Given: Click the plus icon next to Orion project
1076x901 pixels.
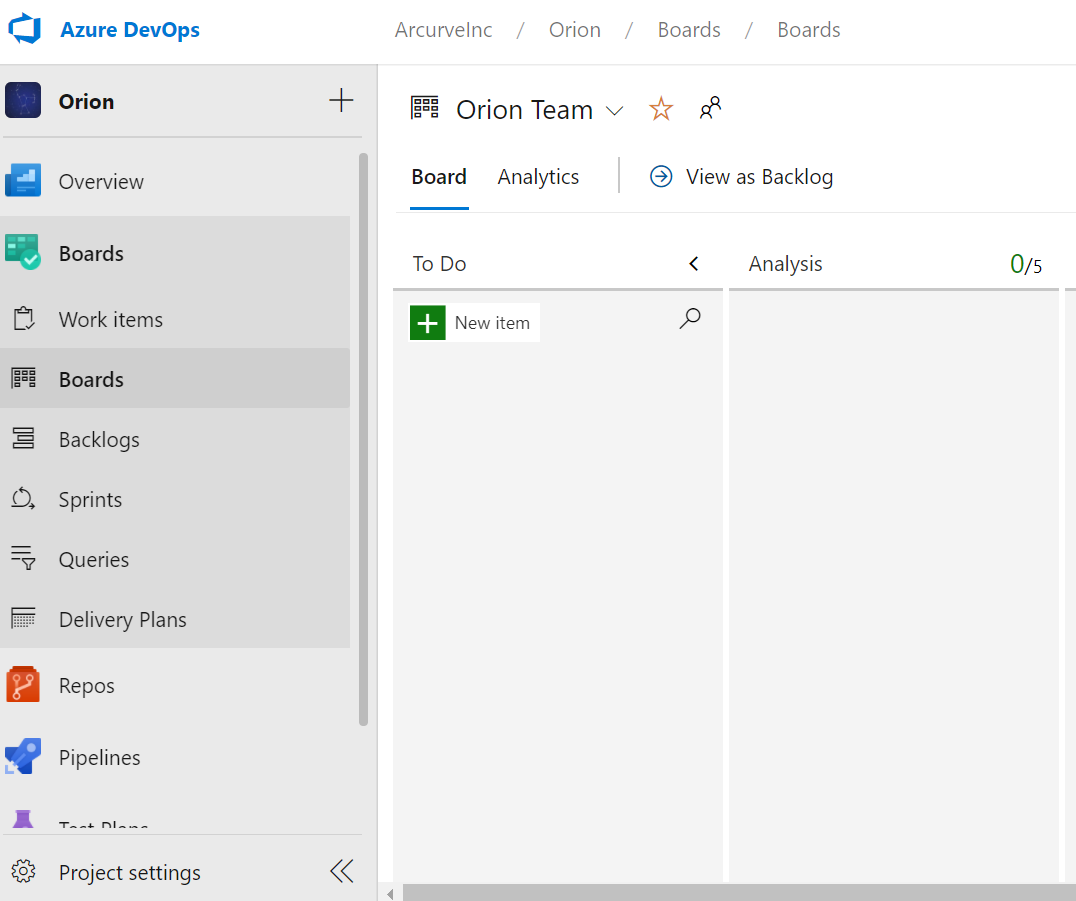Looking at the screenshot, I should 341,101.
